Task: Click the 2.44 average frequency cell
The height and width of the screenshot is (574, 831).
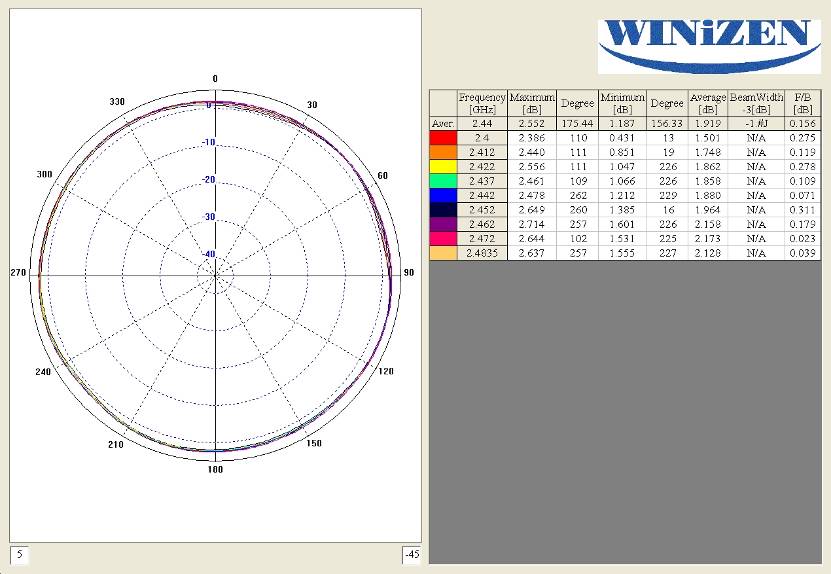Action: tap(482, 123)
